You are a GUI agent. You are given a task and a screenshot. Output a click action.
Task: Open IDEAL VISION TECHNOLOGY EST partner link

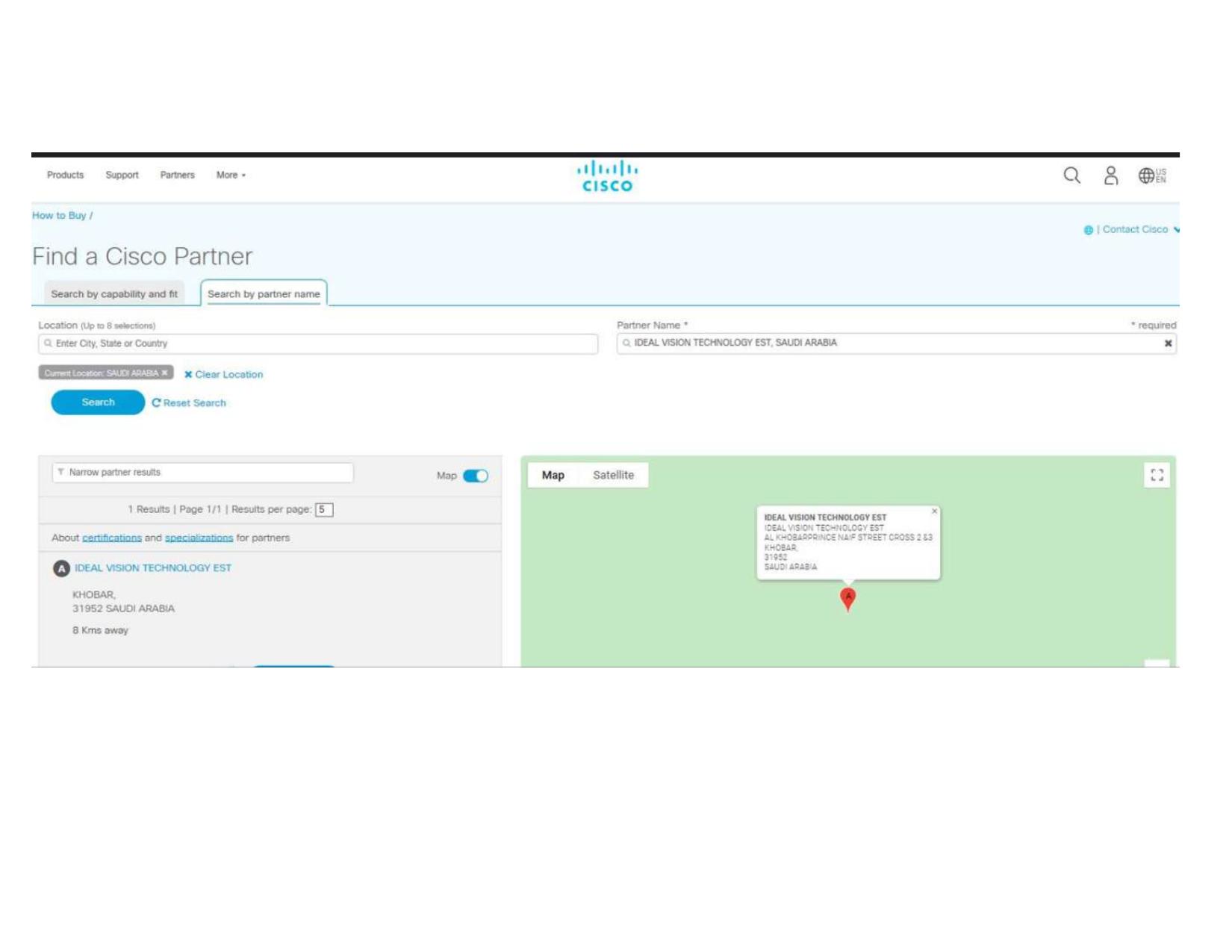click(x=153, y=568)
